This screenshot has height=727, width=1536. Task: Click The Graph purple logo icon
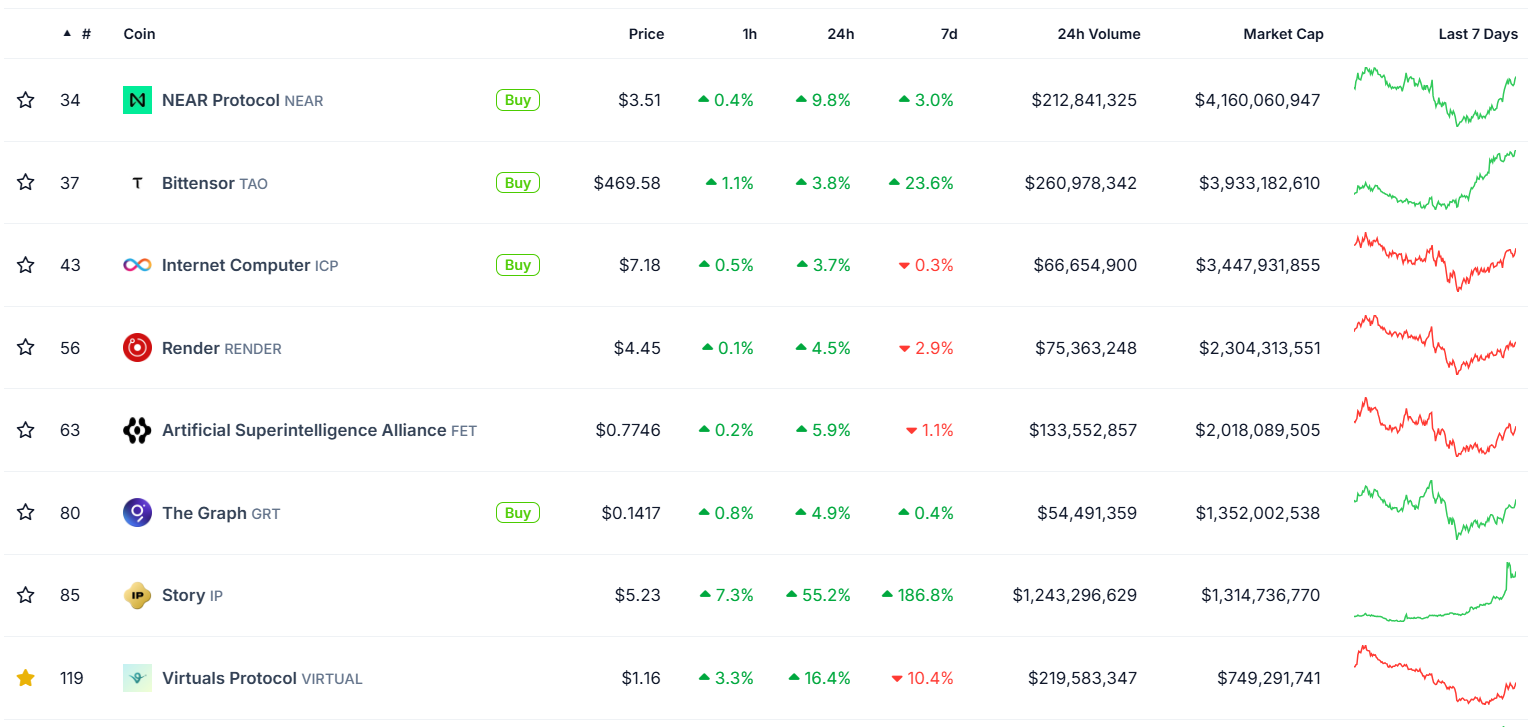(137, 513)
